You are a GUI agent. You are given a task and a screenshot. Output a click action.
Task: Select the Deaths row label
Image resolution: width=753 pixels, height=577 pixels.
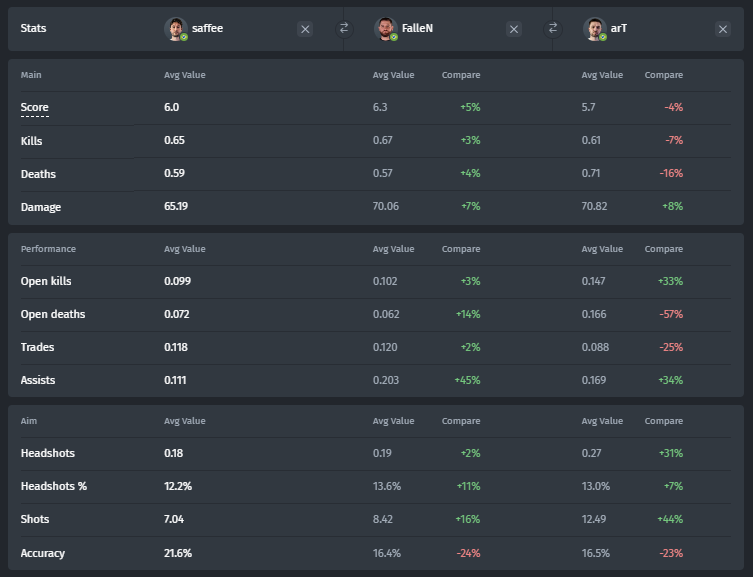(38, 174)
